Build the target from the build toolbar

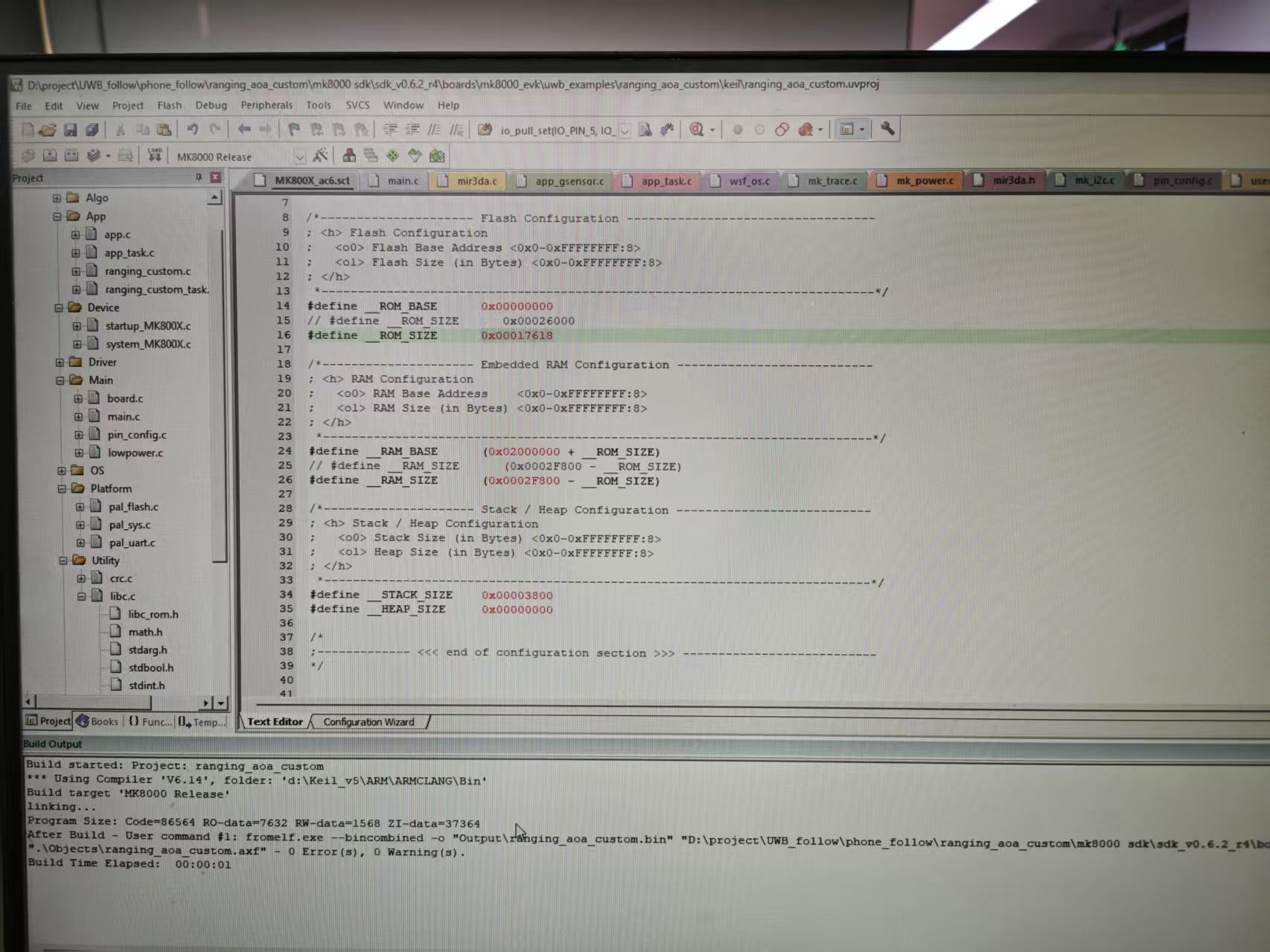tap(50, 156)
